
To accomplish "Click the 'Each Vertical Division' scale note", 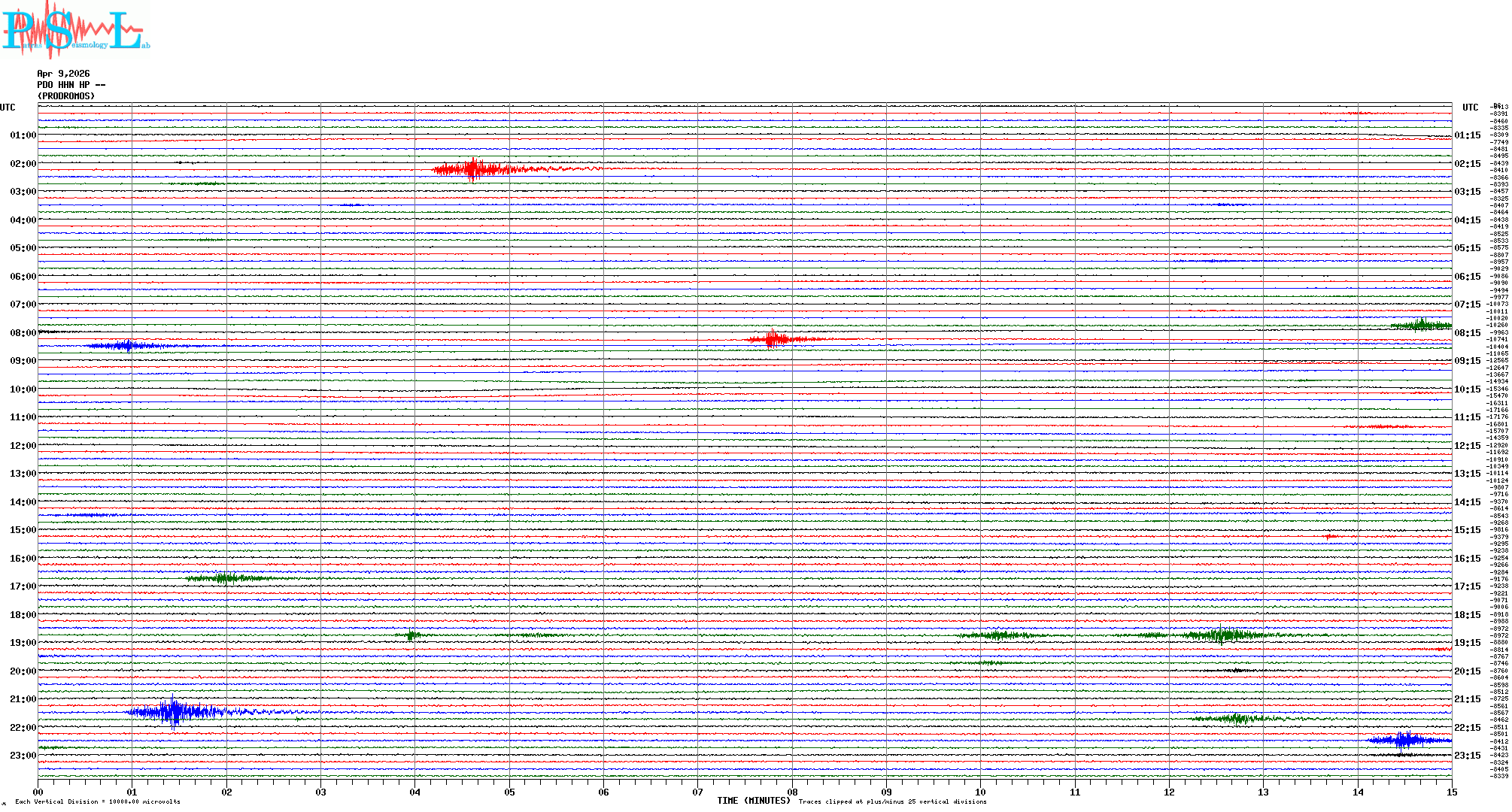I will [98, 801].
